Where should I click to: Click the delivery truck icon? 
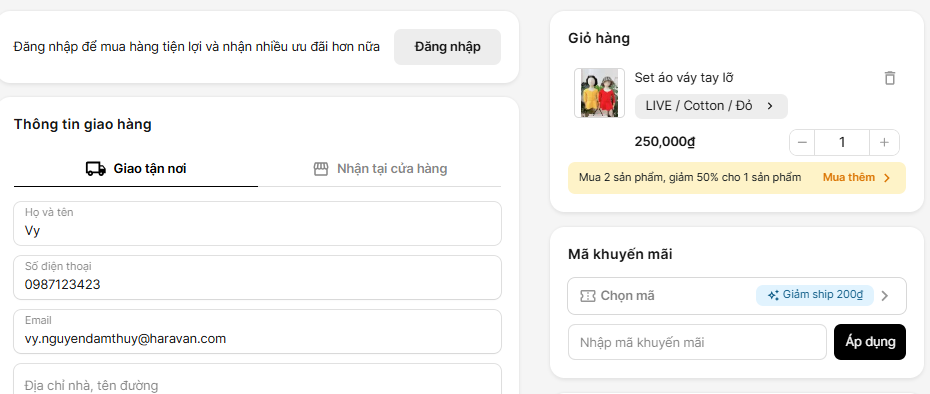tap(95, 169)
